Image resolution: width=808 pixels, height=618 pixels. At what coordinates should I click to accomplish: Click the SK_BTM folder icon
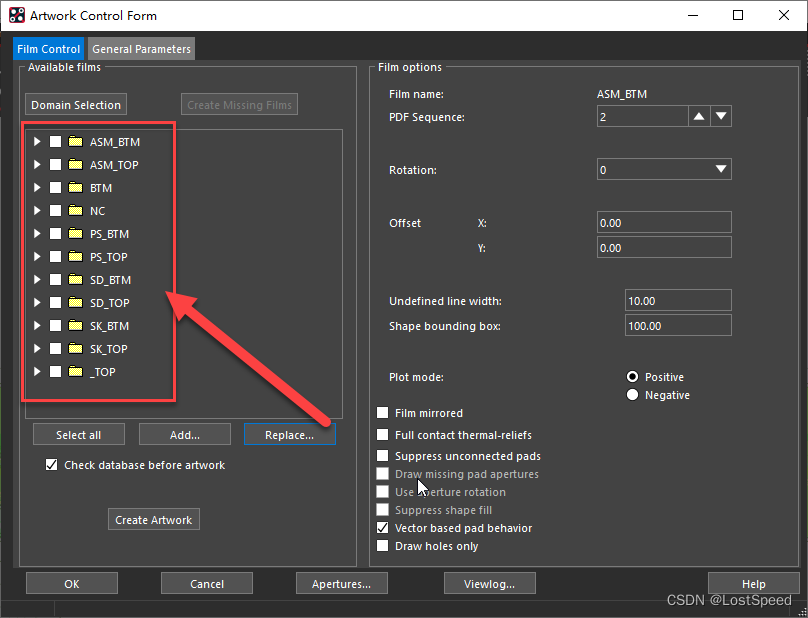[75, 326]
